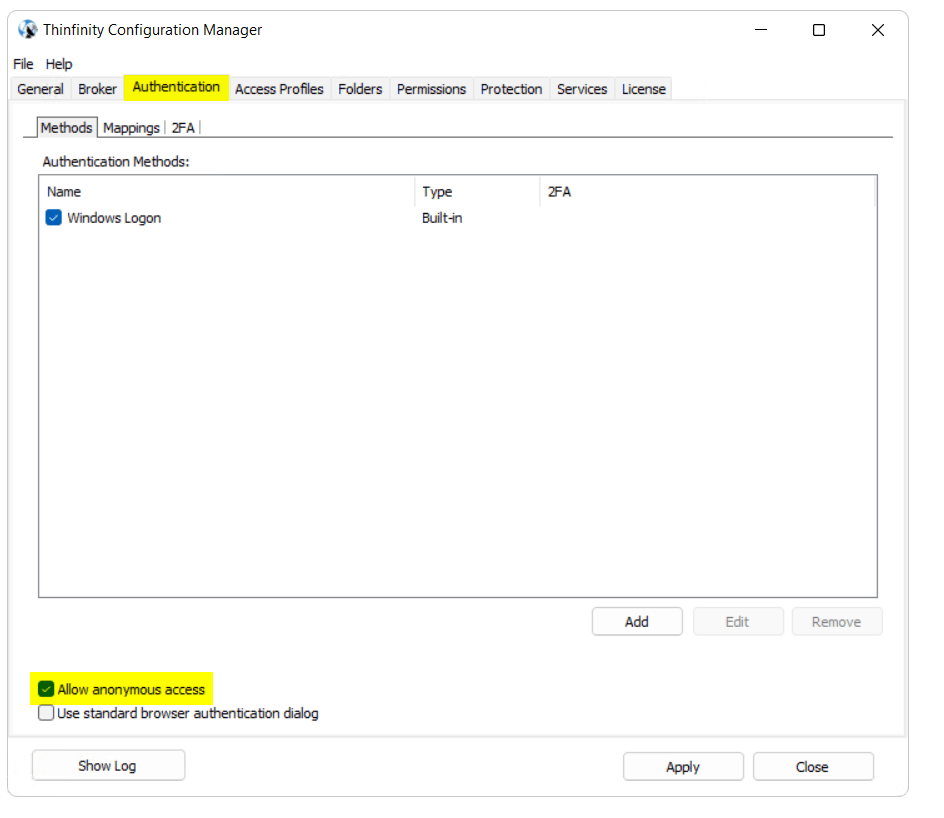The image size is (944, 818).
Task: Click the Thinfinity app icon in title bar
Action: (27, 29)
